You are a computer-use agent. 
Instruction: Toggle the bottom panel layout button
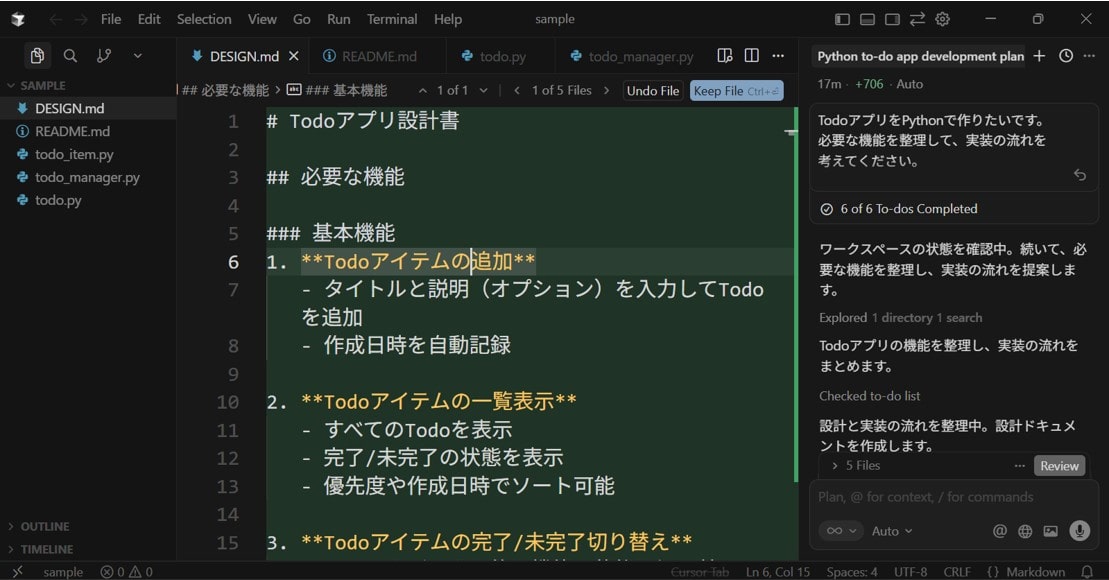point(867,19)
